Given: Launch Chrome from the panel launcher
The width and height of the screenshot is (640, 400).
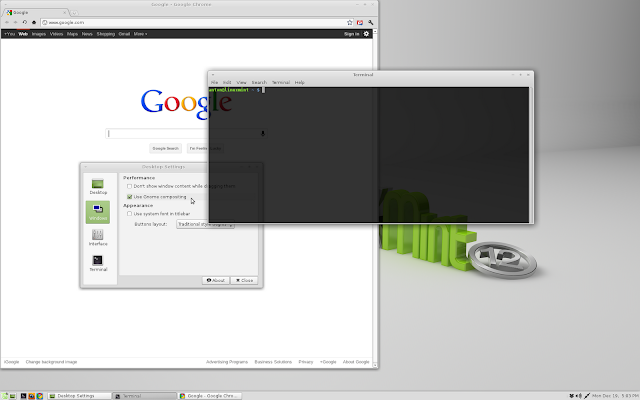Looking at the screenshot, I should [x=40, y=396].
